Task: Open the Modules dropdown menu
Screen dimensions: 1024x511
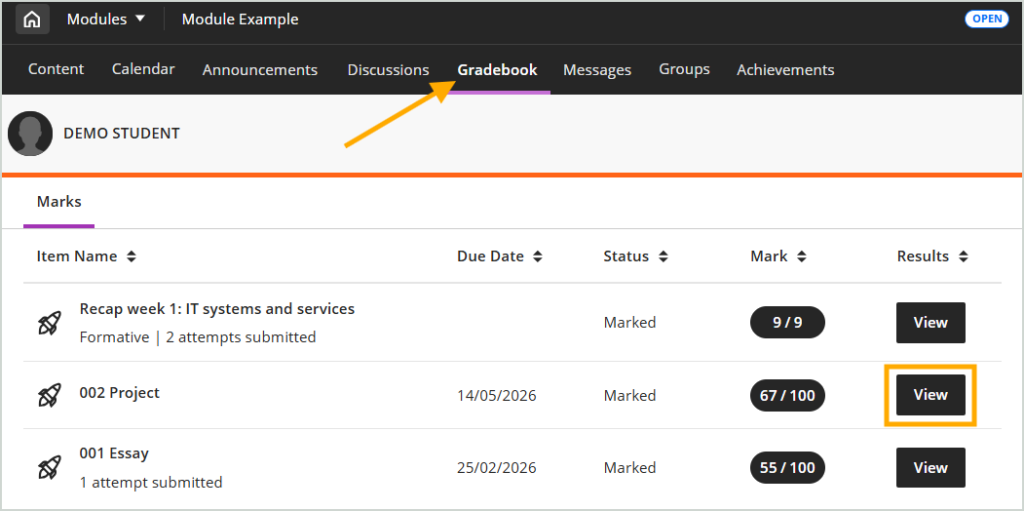Action: point(106,20)
